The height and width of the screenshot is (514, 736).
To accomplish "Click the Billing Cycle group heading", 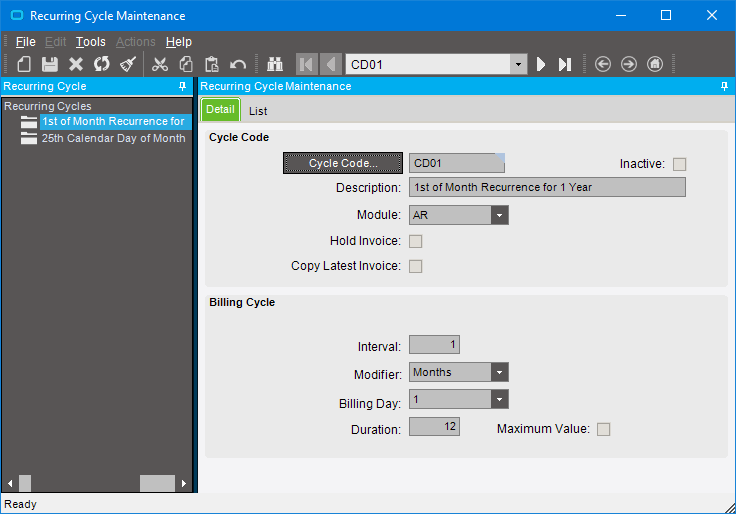I will (x=242, y=302).
